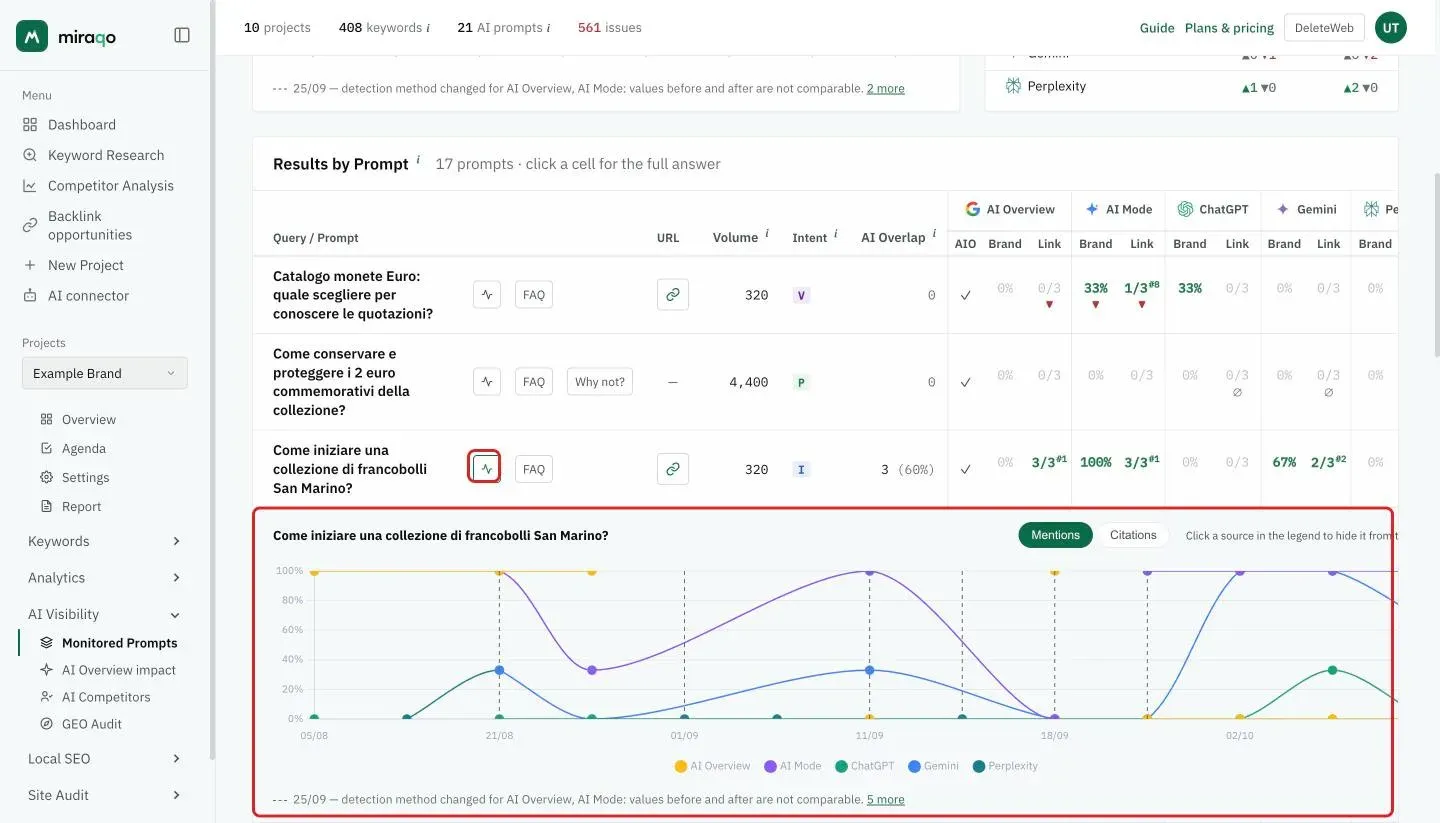Click ChatGPT 33% cell in Catalogo monete row
Image resolution: width=1440 pixels, height=823 pixels.
(x=1190, y=288)
